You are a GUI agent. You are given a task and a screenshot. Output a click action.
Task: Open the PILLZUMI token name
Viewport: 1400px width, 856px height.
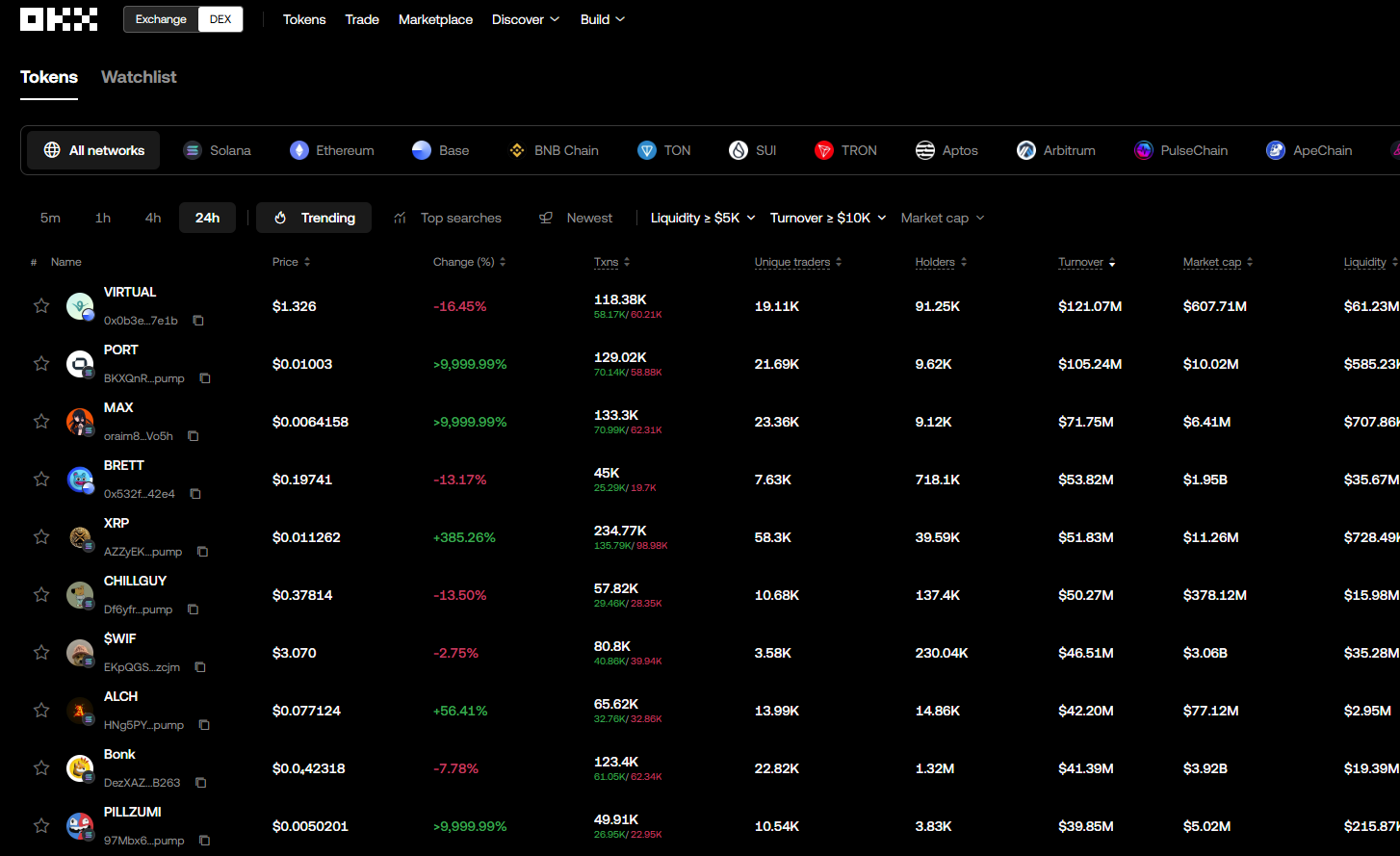pos(133,812)
